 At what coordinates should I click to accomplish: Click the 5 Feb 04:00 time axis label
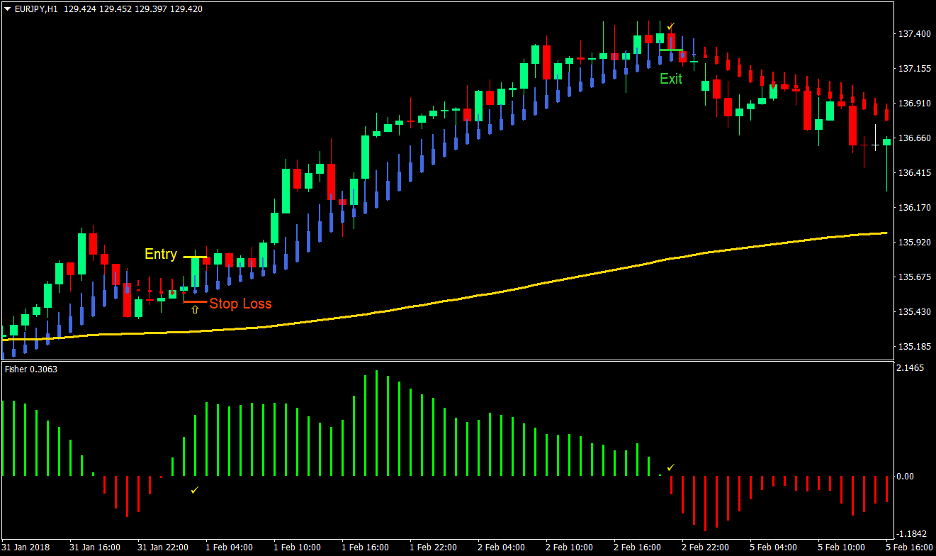pyautogui.click(x=774, y=547)
